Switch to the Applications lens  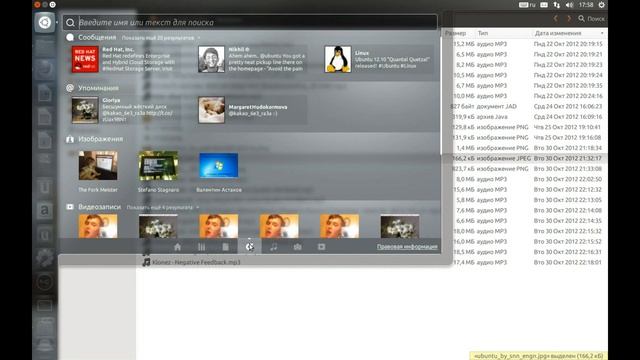coord(202,247)
